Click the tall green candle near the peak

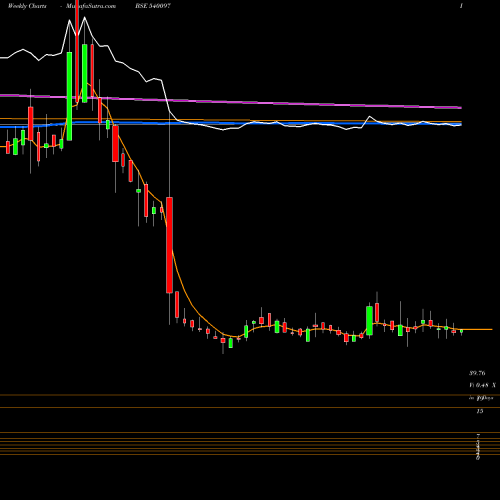[69, 96]
